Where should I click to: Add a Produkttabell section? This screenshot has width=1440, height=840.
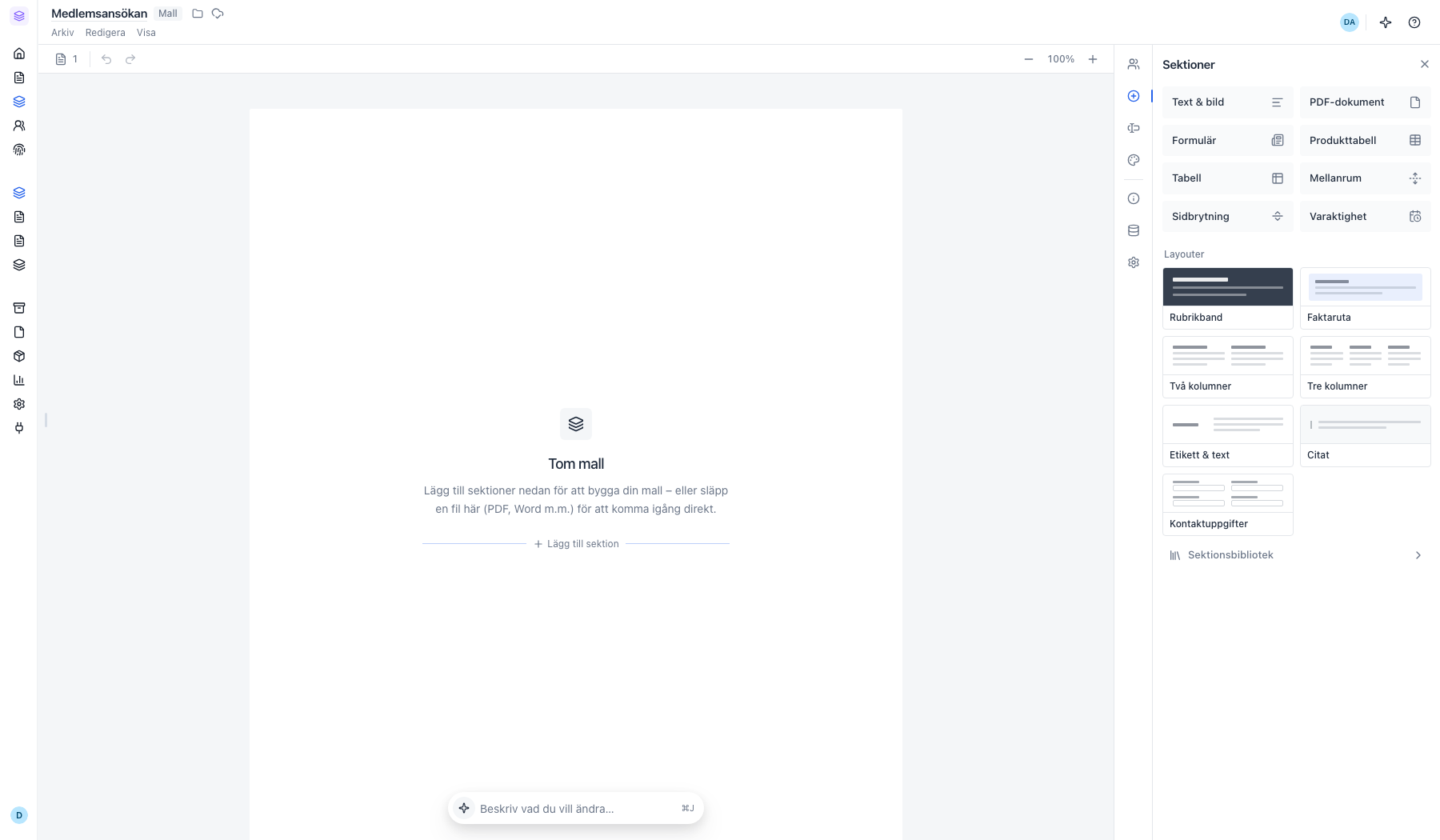click(x=1366, y=141)
